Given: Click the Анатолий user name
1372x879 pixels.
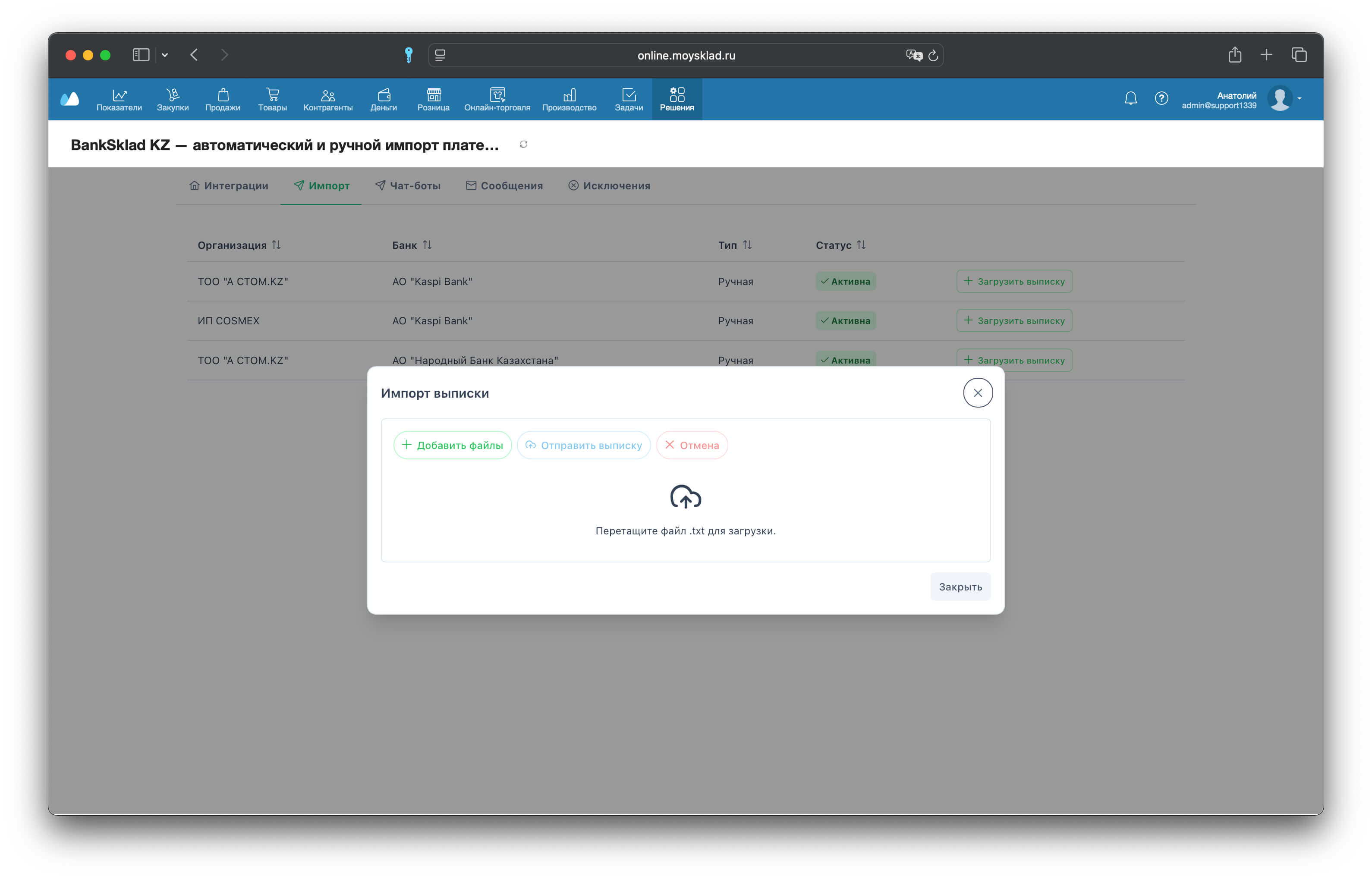Looking at the screenshot, I should pos(1237,95).
